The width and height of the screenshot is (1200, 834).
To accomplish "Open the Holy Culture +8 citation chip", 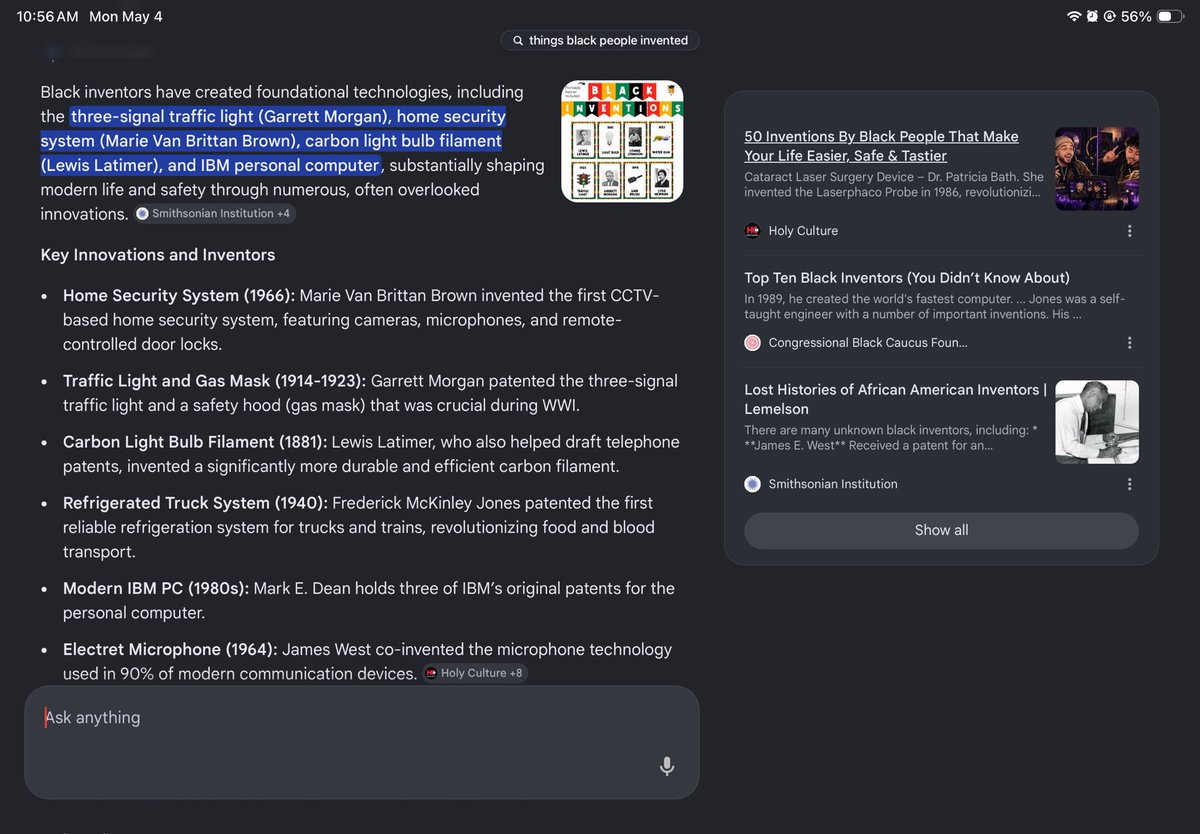I will (x=475, y=673).
